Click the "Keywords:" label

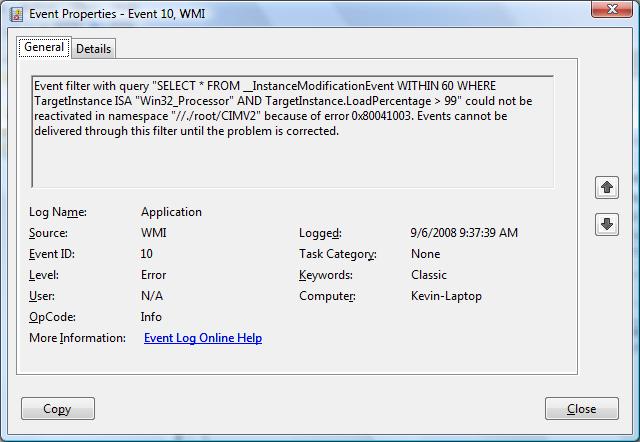pyautogui.click(x=326, y=275)
